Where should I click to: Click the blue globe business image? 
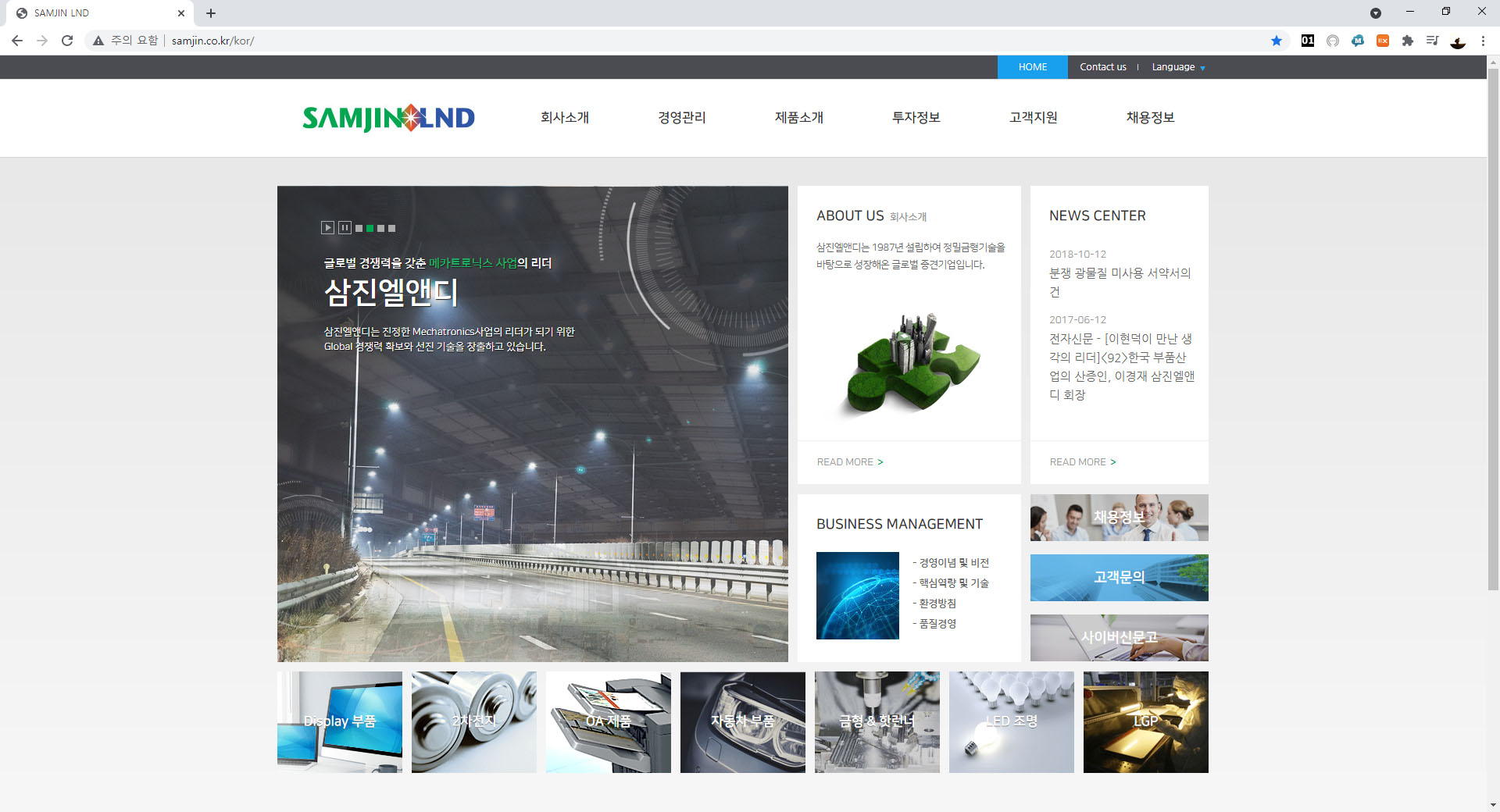click(x=858, y=596)
